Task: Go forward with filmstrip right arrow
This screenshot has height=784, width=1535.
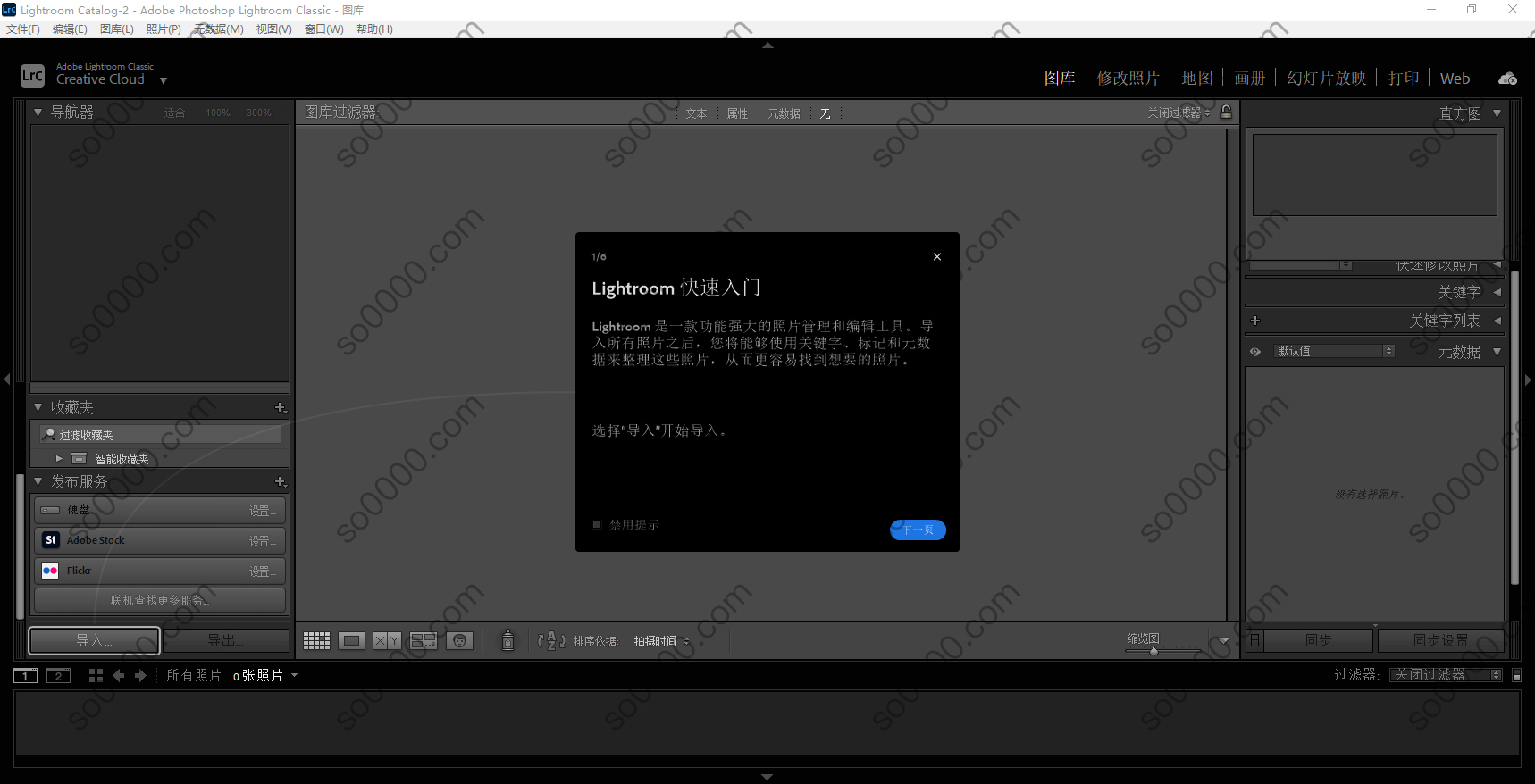Action: [140, 676]
